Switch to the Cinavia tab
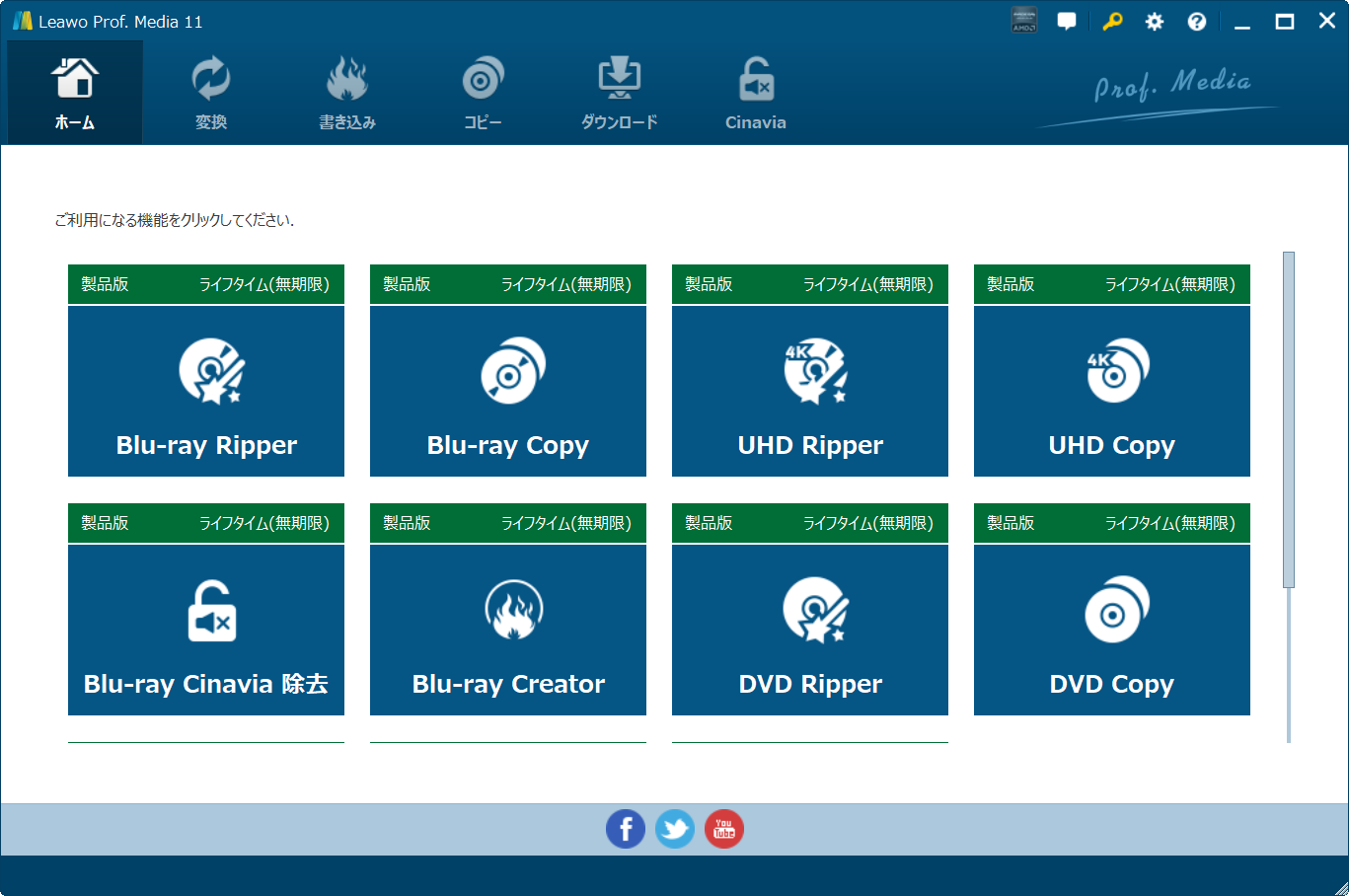This screenshot has width=1349, height=896. pyautogui.click(x=756, y=94)
